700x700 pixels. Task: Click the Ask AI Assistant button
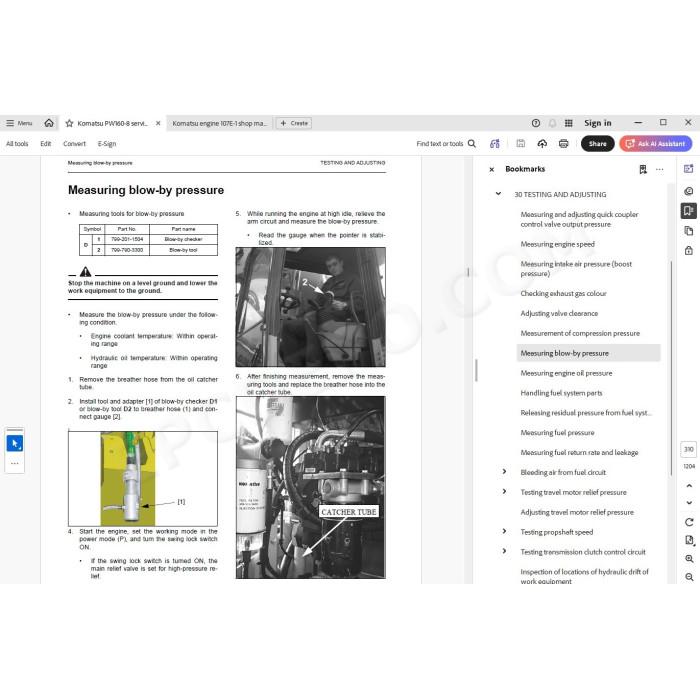click(655, 144)
